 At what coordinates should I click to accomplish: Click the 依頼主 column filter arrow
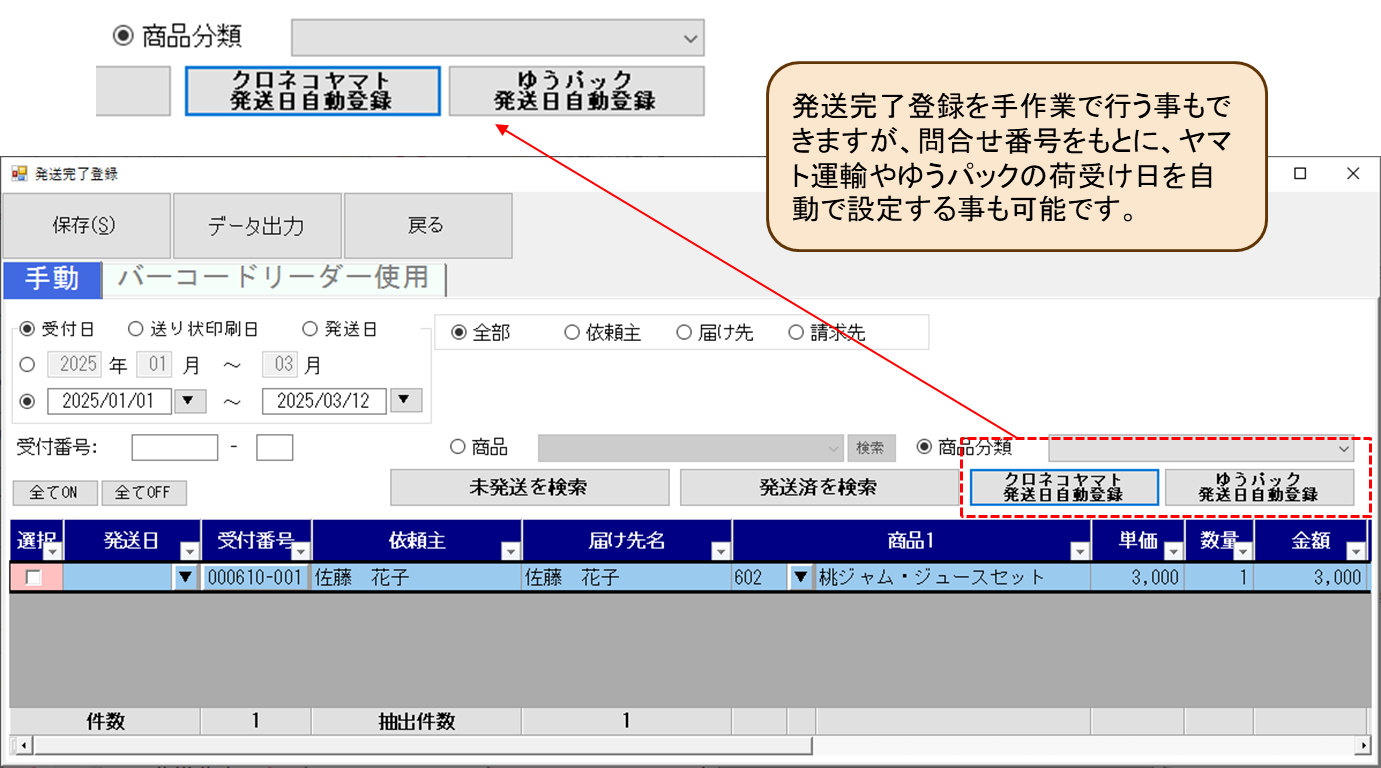point(510,551)
